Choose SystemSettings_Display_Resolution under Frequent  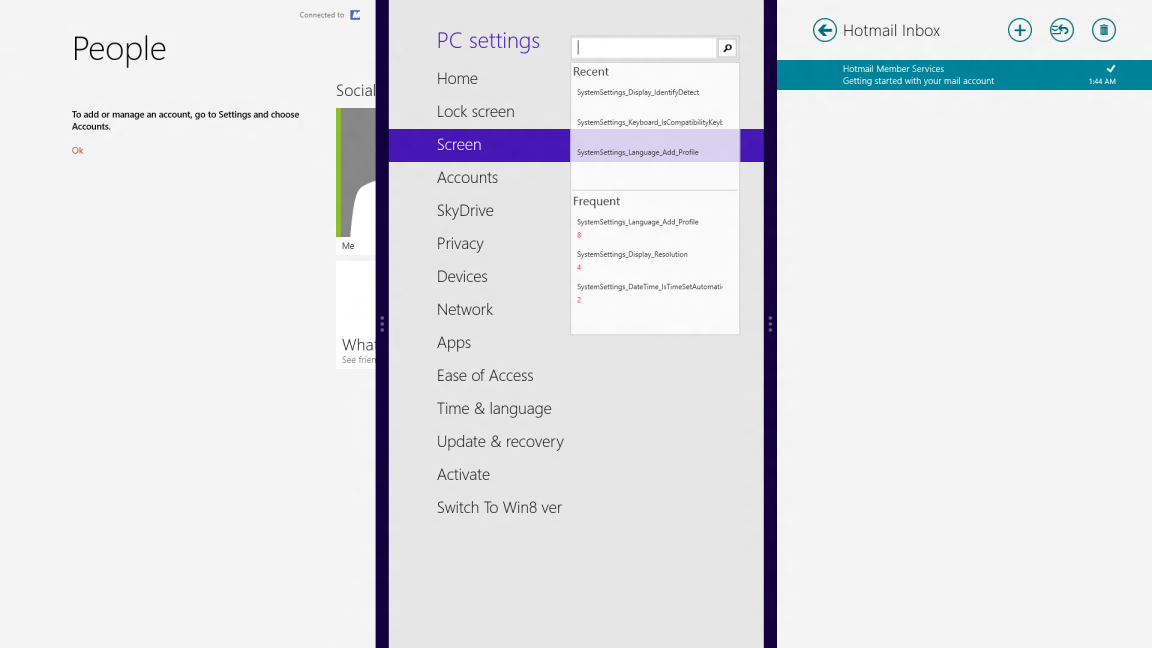coord(632,254)
